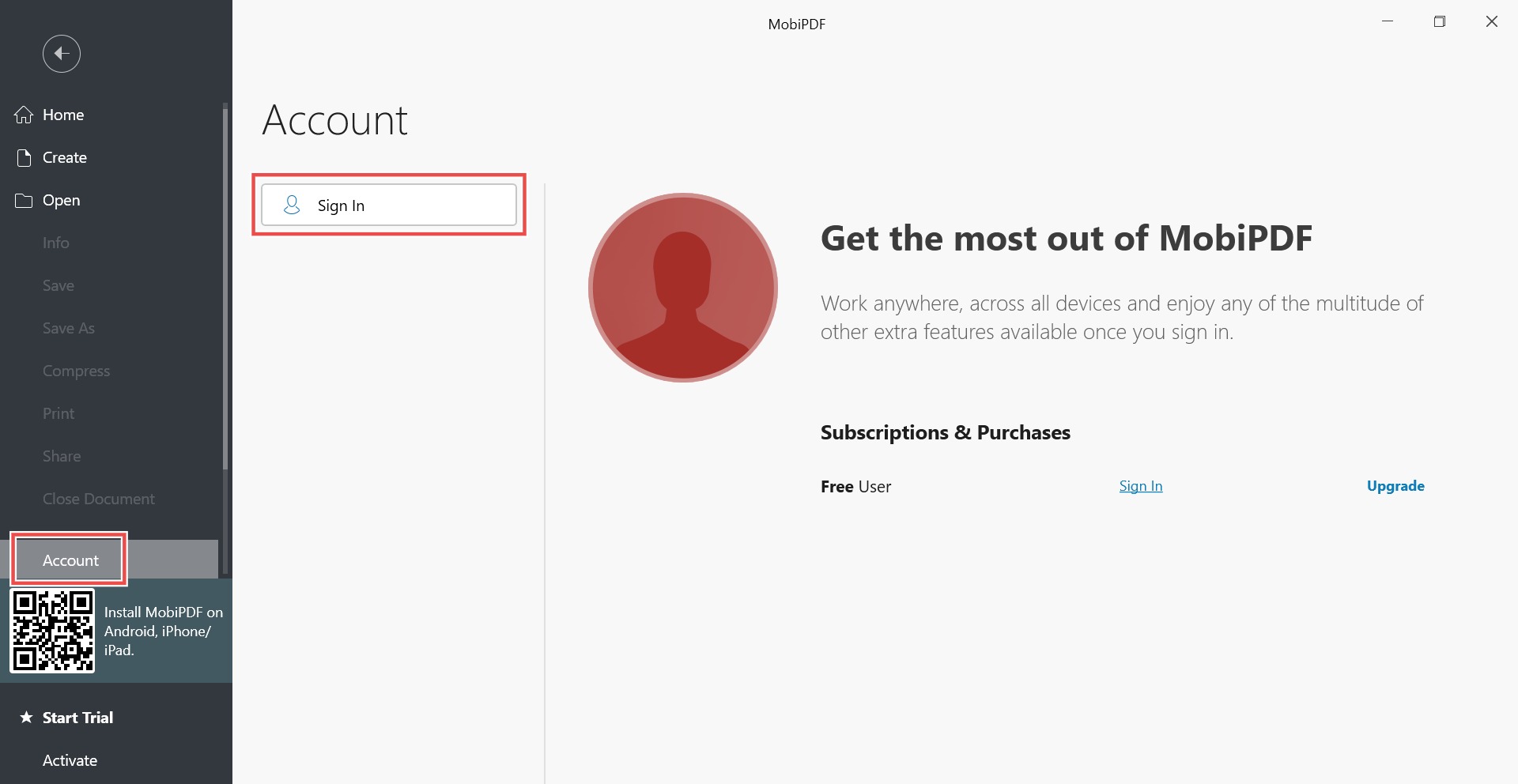Select Compress in the sidebar
1518x784 pixels.
pos(109,371)
